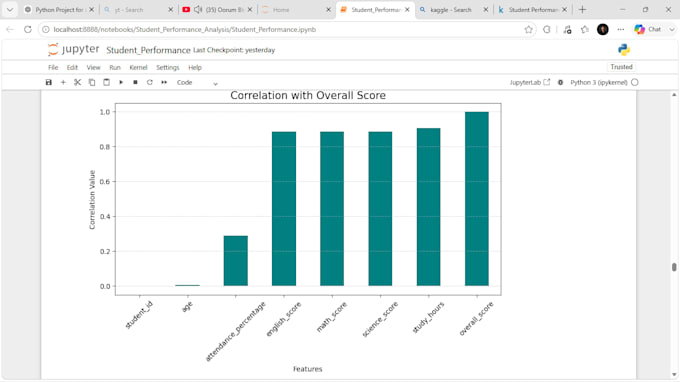Click scrollbar down arrow
Image resolution: width=680 pixels, height=382 pixels.
pos(674,375)
